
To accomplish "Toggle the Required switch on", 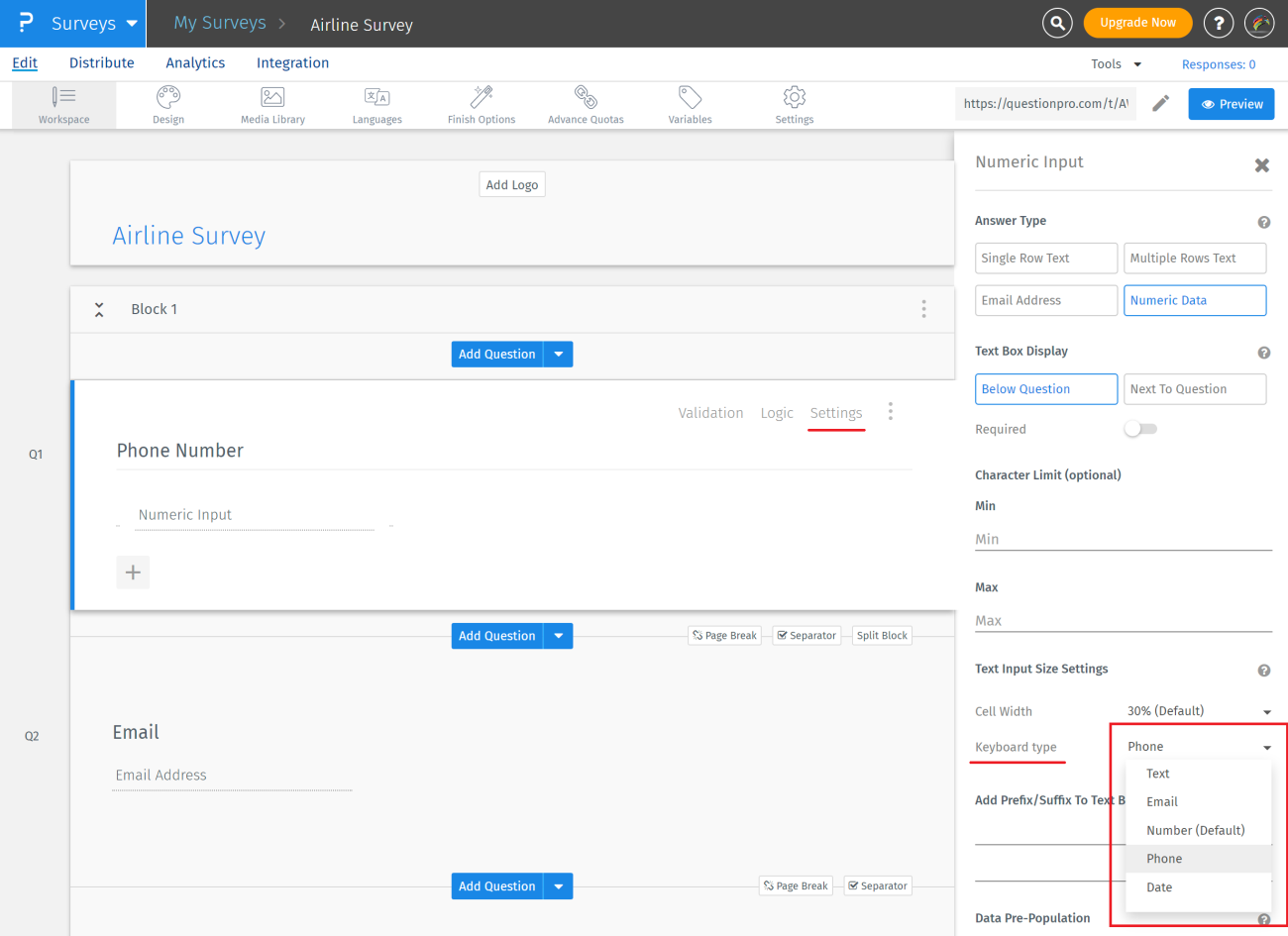I will [1140, 429].
